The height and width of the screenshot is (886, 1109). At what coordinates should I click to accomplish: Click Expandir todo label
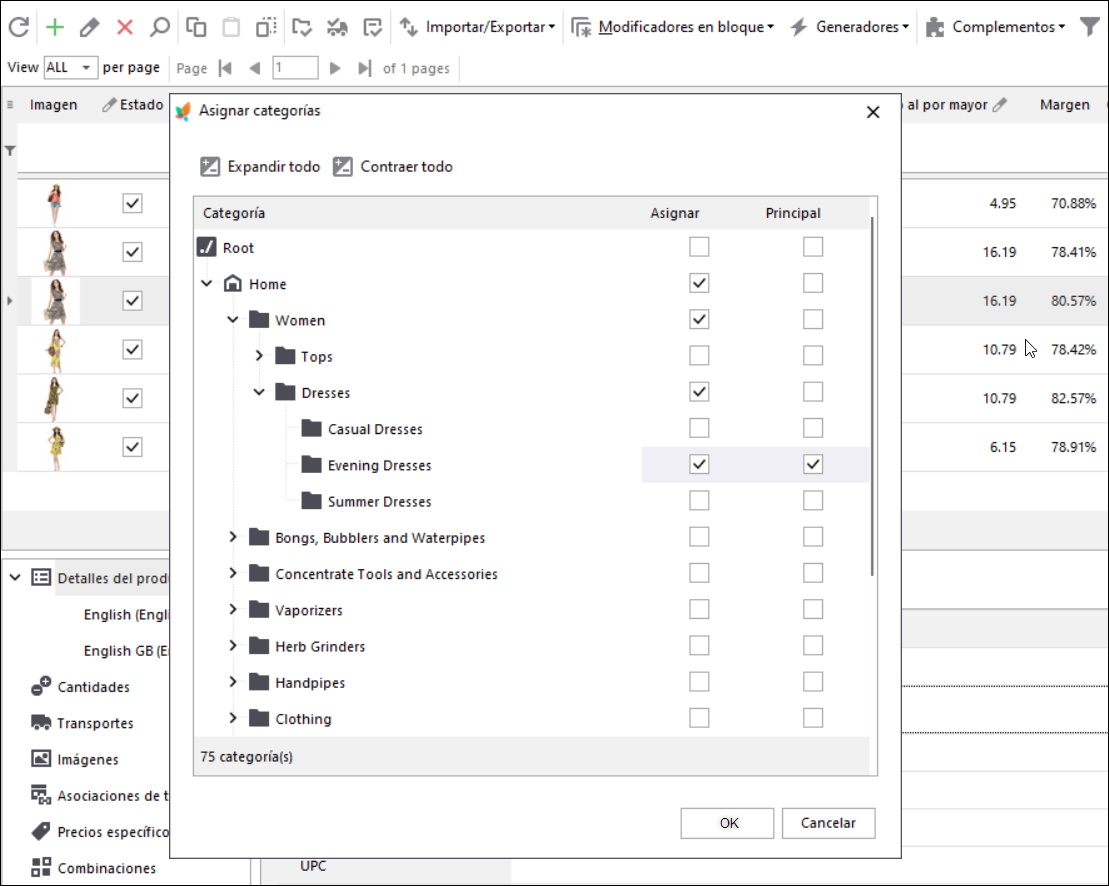(274, 167)
